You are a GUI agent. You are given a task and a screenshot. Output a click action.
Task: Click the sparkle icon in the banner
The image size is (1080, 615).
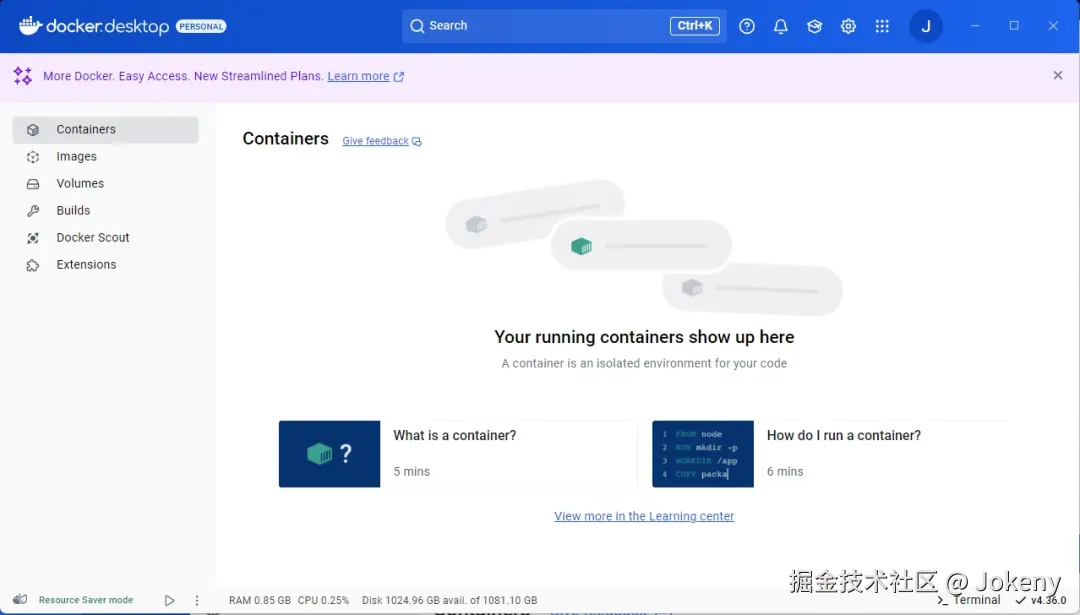click(23, 76)
